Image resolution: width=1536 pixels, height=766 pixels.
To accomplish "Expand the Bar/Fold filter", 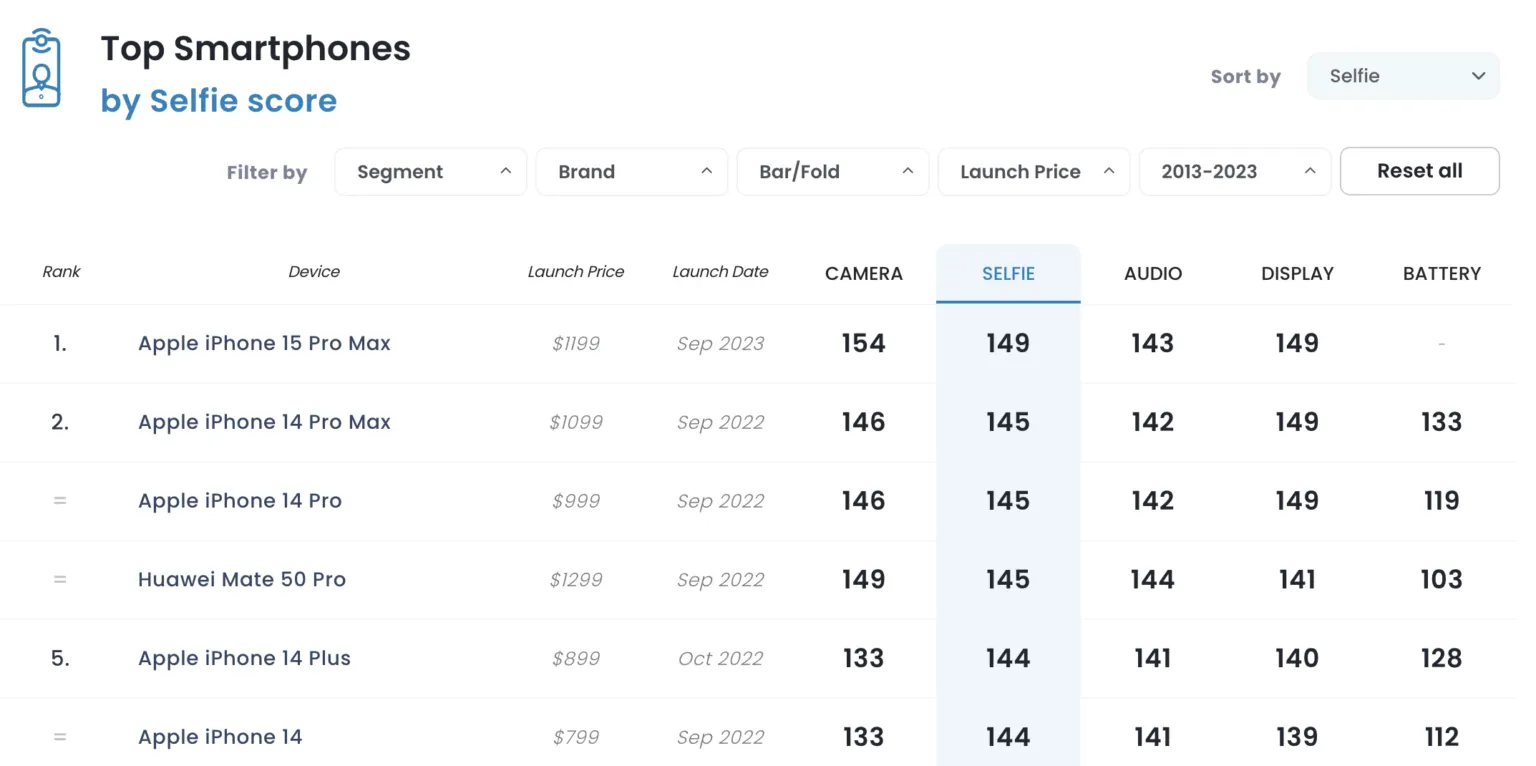I will pos(832,172).
